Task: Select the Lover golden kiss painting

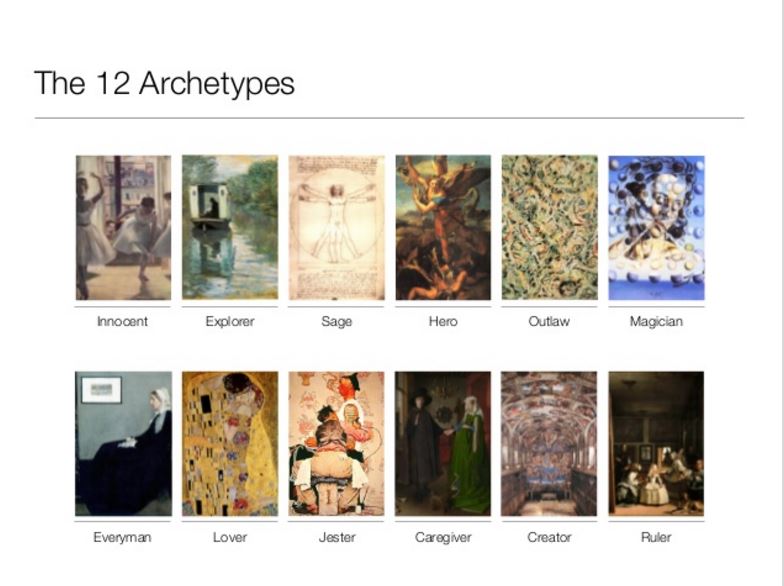Action: (230, 444)
